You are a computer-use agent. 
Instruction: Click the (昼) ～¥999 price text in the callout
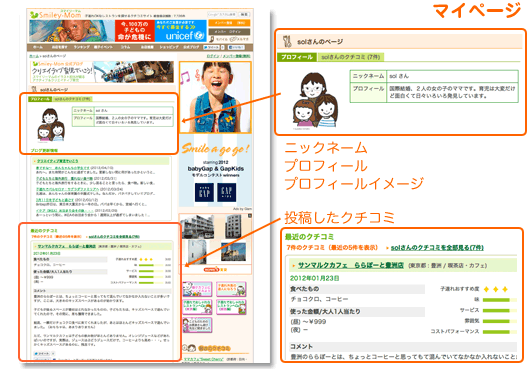pyautogui.click(x=308, y=322)
